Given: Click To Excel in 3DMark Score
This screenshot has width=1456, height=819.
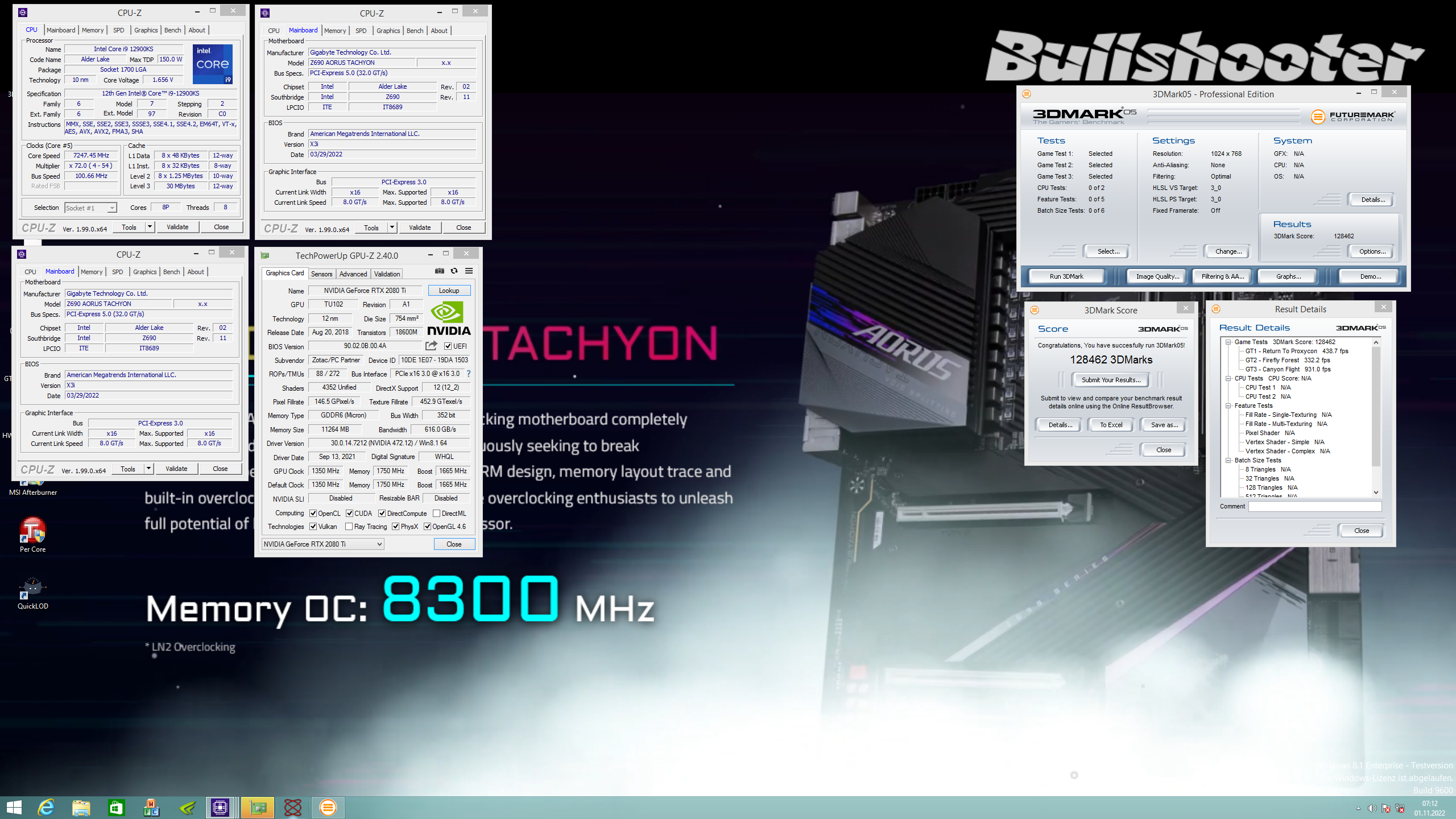Looking at the screenshot, I should point(1111,425).
